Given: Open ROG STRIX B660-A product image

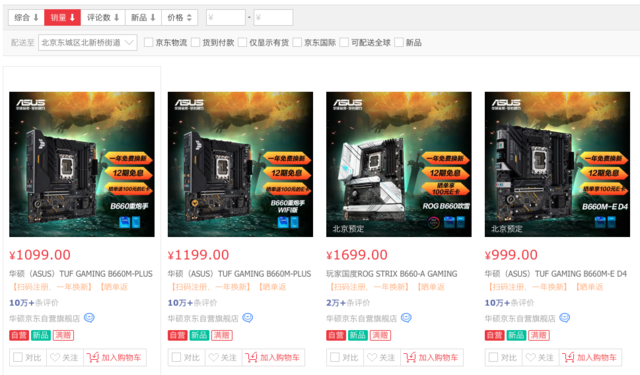Looking at the screenshot, I should [x=399, y=164].
